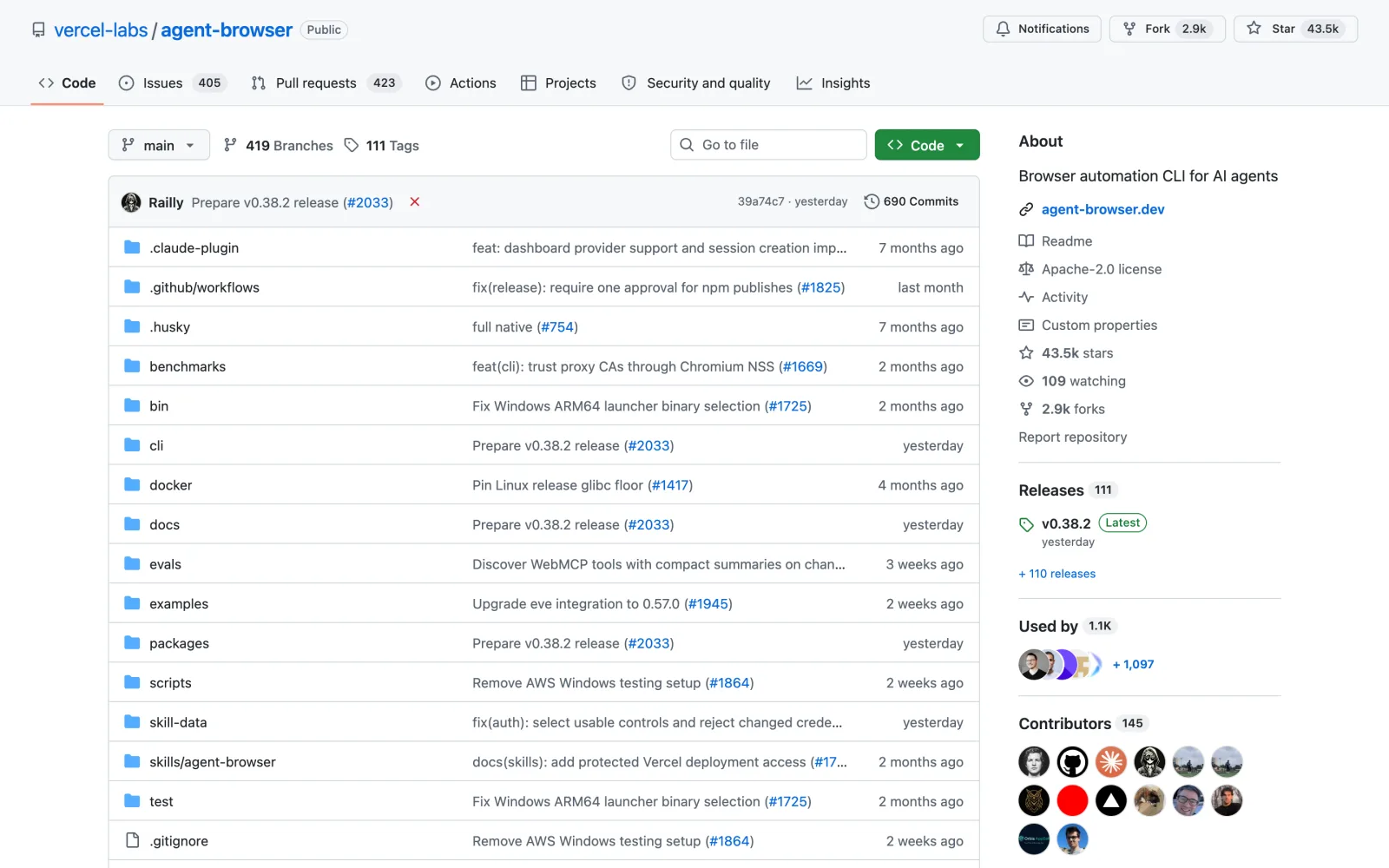Screen dimensions: 1389x868
Task: Open Custom properties in About sidebar
Action: click(1099, 325)
